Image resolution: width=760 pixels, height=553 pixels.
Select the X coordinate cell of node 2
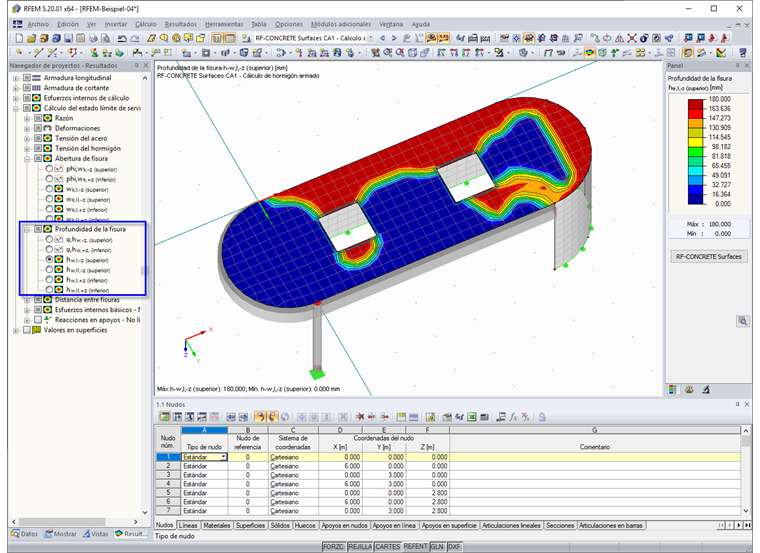pos(340,466)
